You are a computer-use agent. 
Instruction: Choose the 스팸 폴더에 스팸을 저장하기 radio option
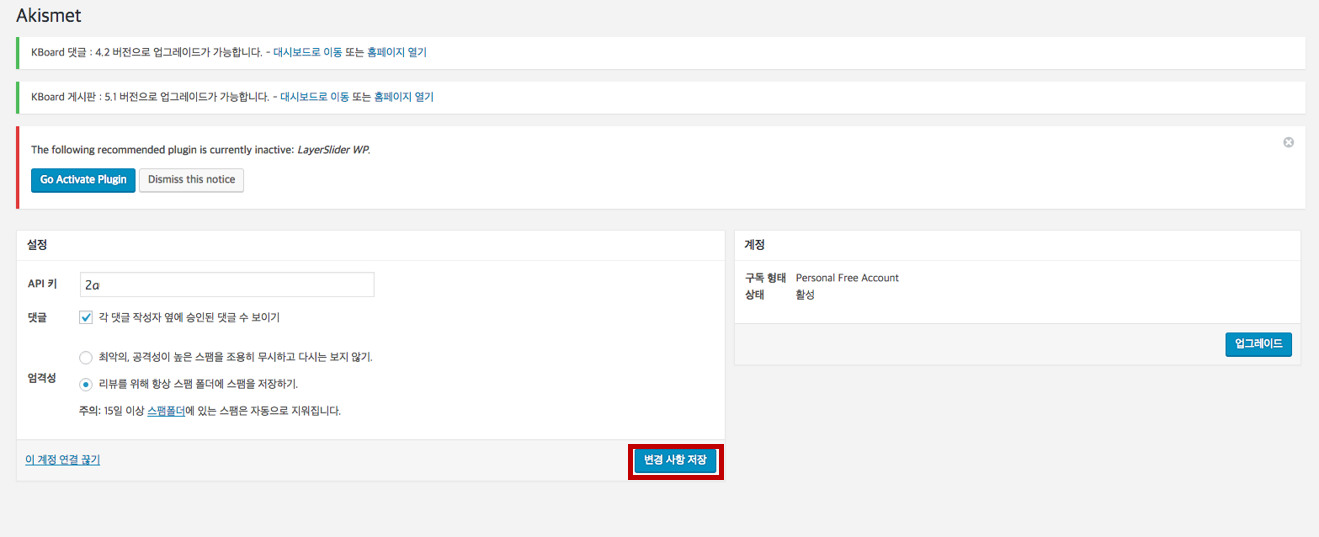click(x=86, y=384)
